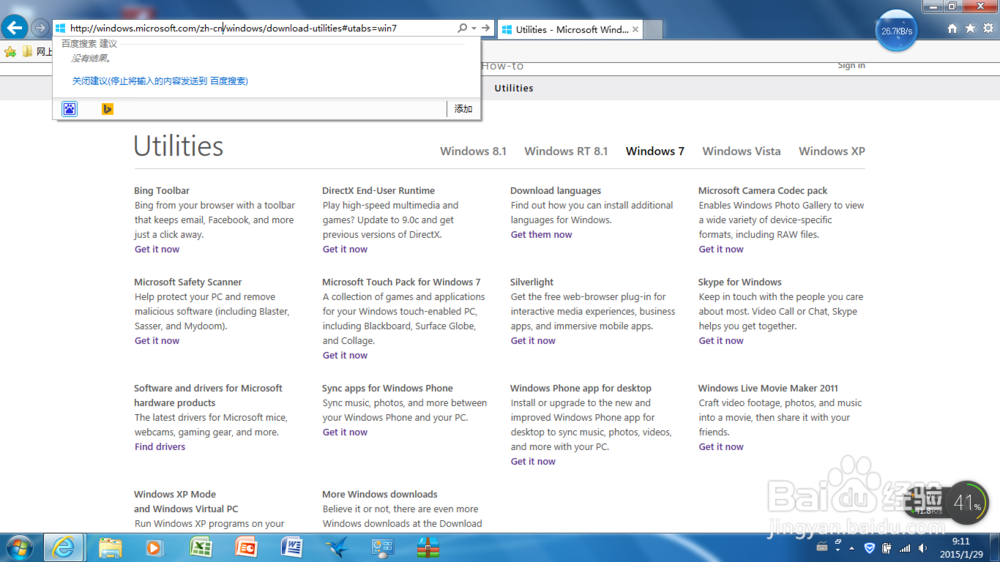The width and height of the screenshot is (1000, 562).
Task: Click Get it now under Microsoft Touch Pack
Action: pyautogui.click(x=345, y=355)
